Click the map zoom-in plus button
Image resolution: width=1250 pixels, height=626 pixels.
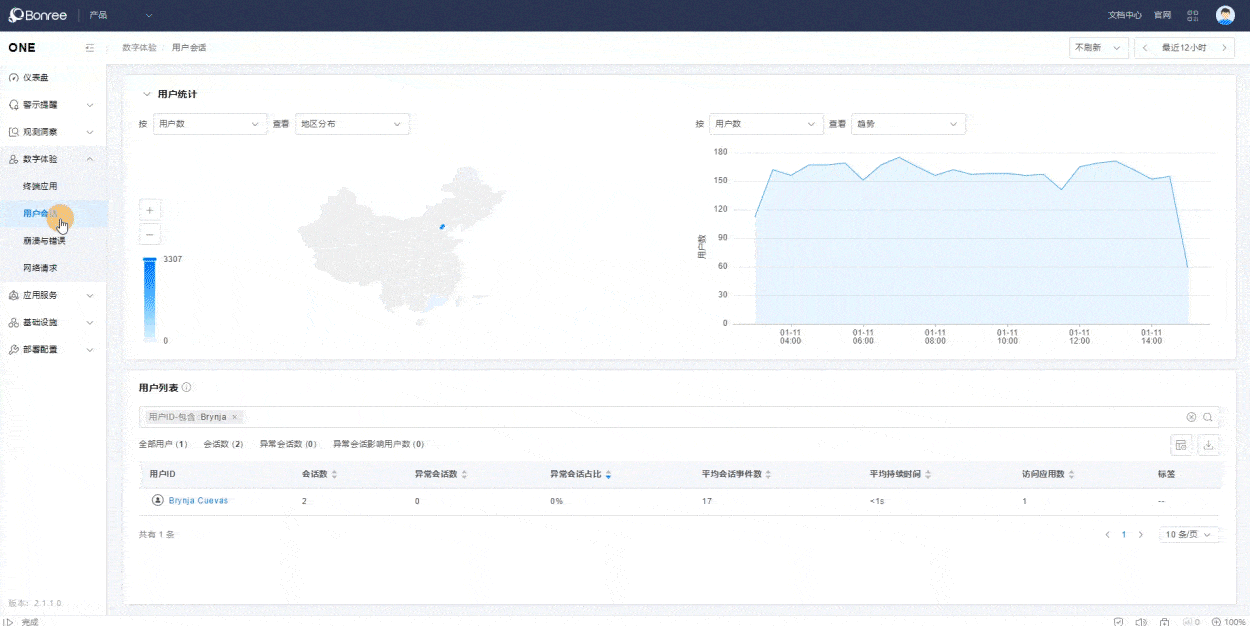149,210
